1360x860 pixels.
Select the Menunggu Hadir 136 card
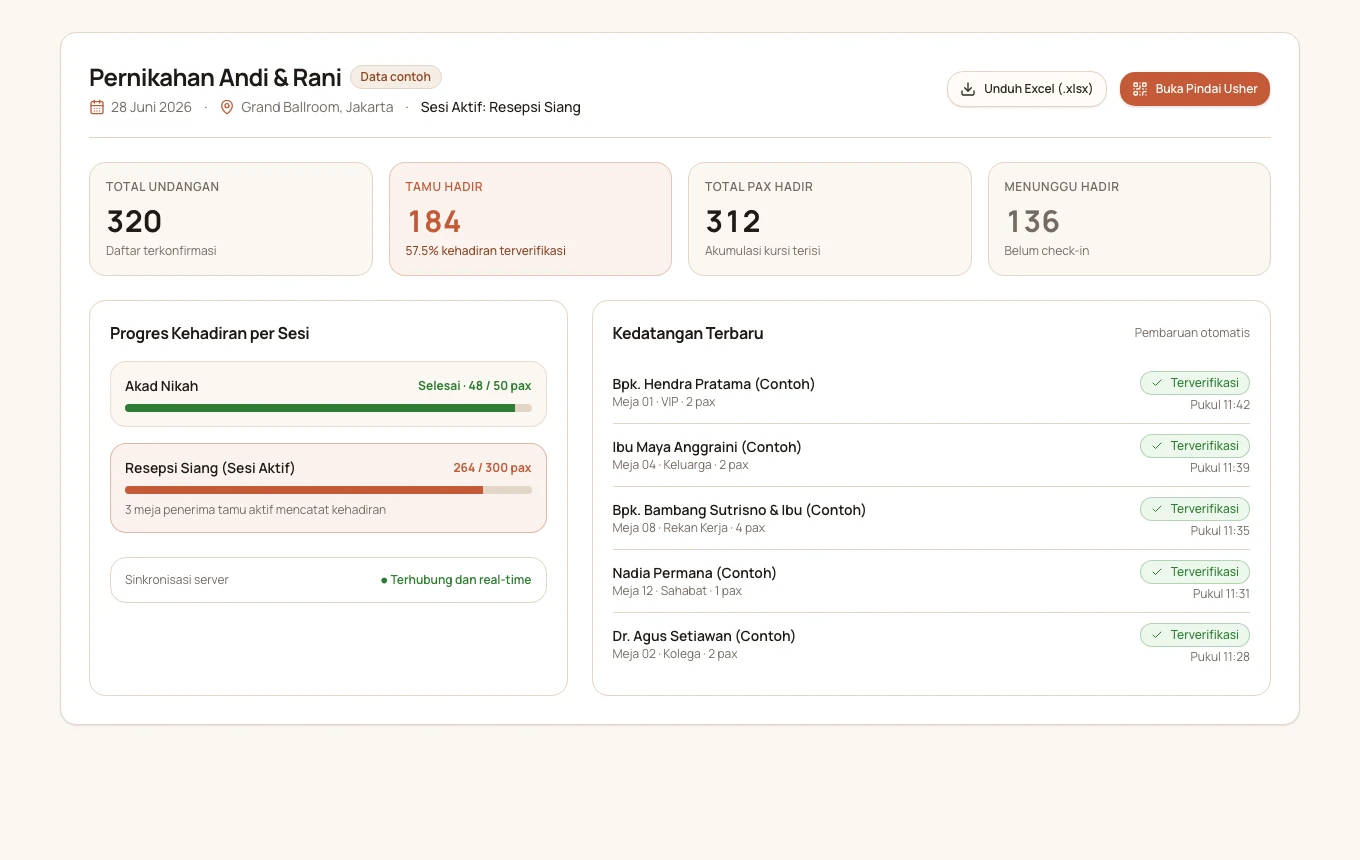(1129, 219)
